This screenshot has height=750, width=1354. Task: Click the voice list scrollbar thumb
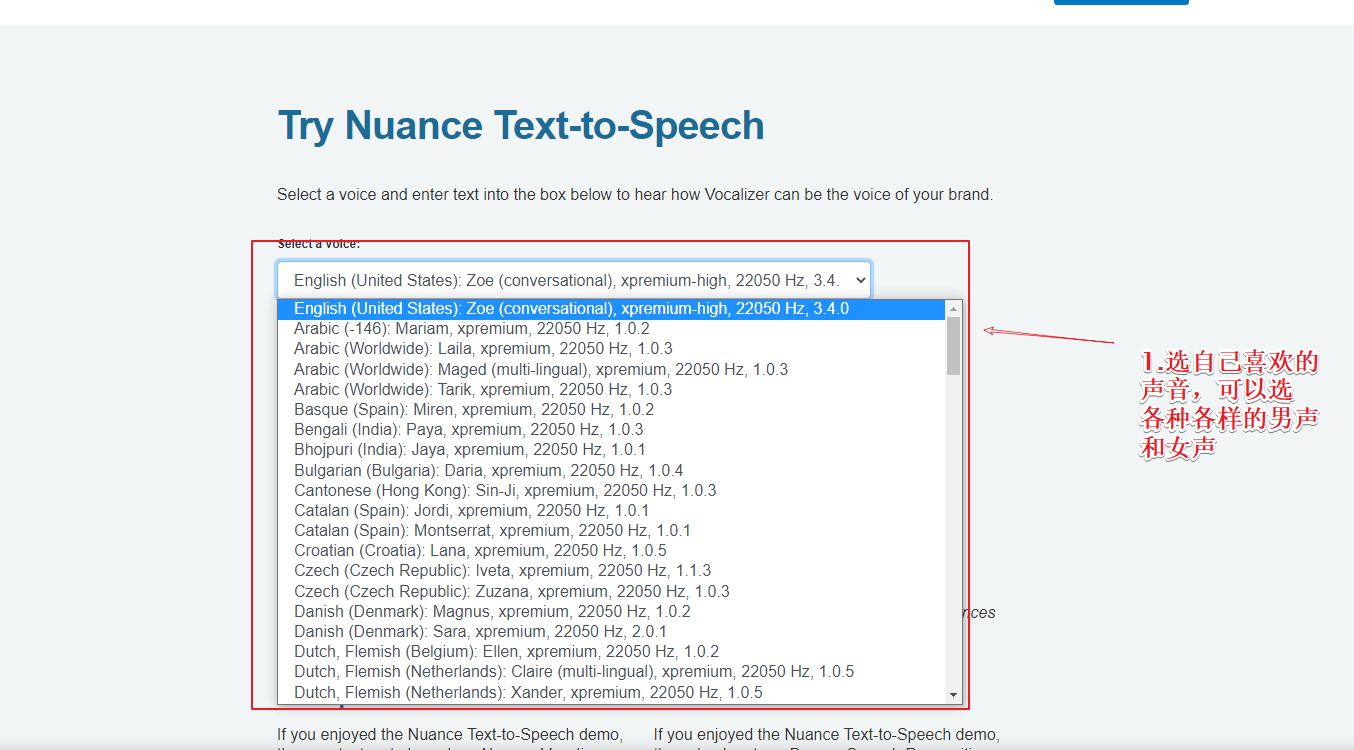pos(953,345)
